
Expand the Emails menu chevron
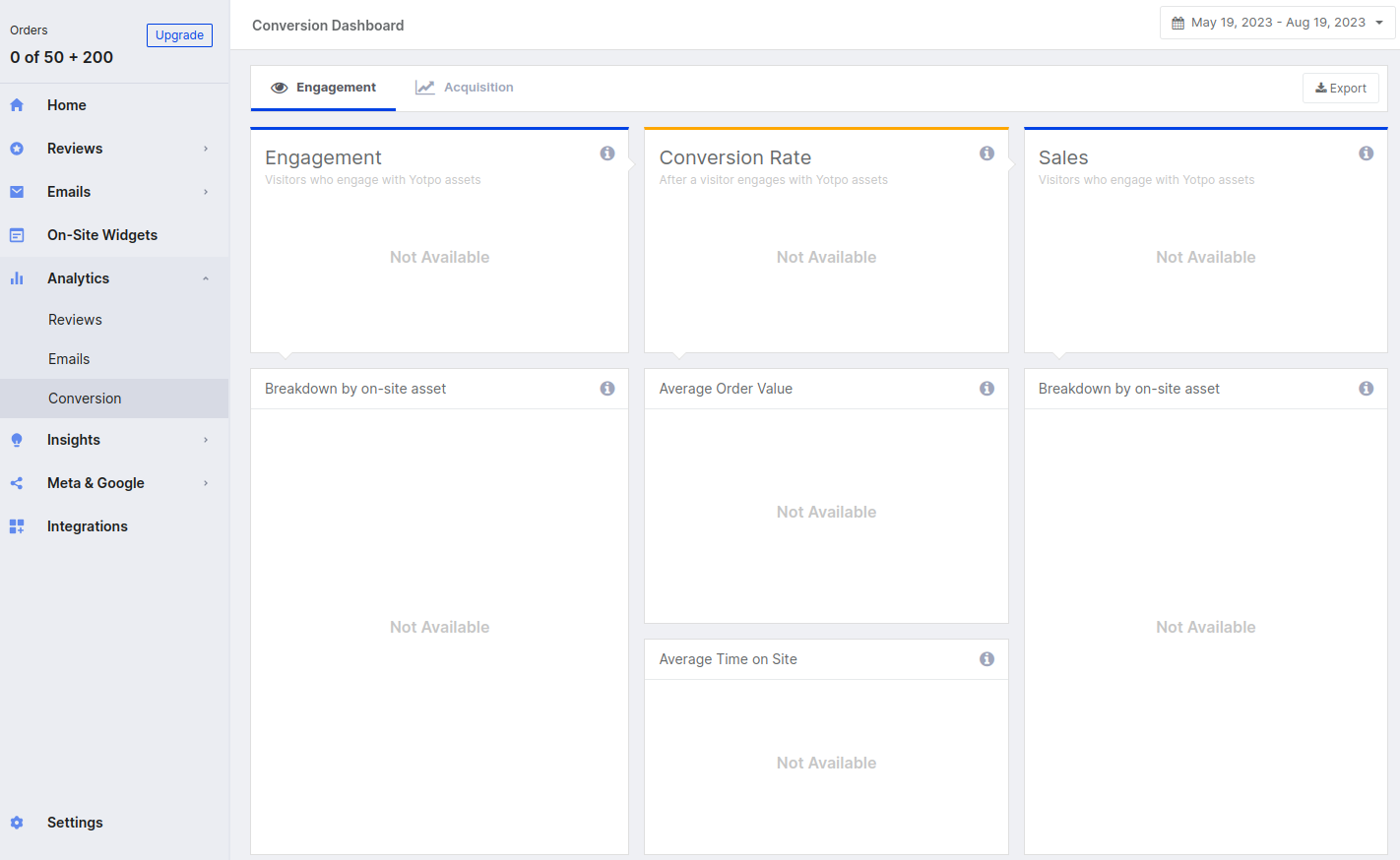tap(206, 192)
